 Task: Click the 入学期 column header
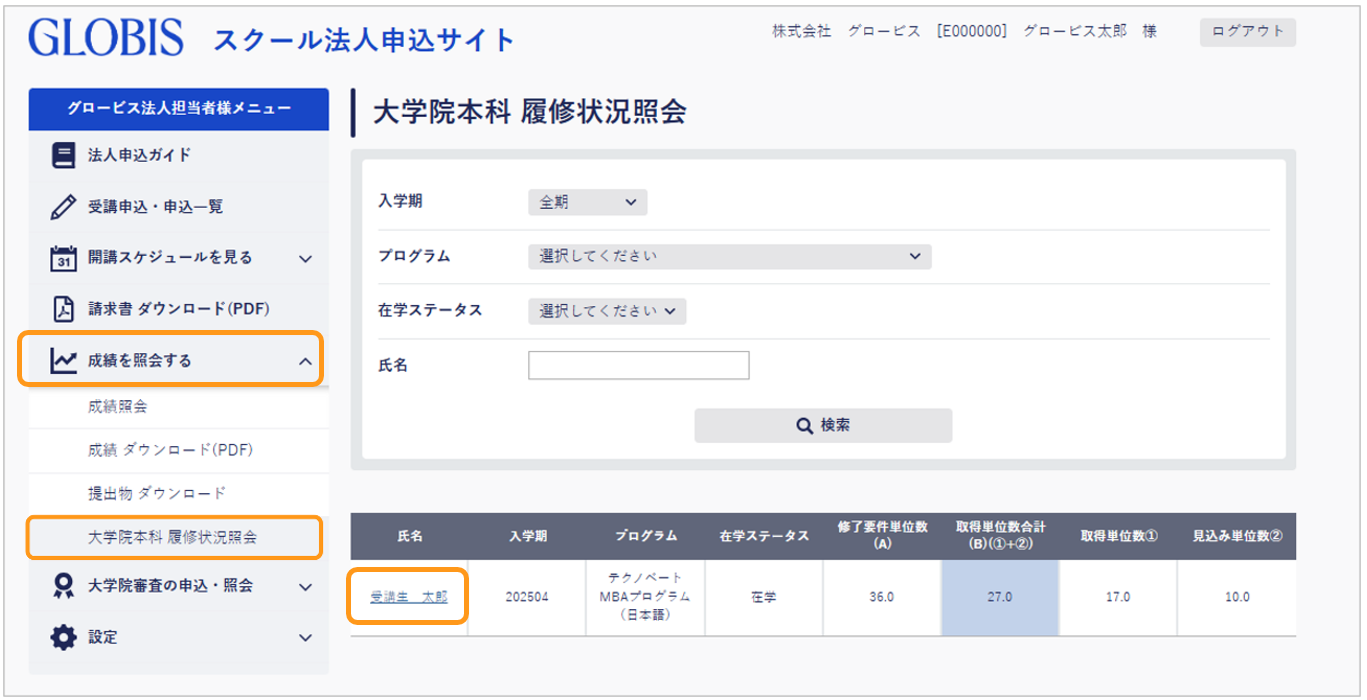[527, 537]
